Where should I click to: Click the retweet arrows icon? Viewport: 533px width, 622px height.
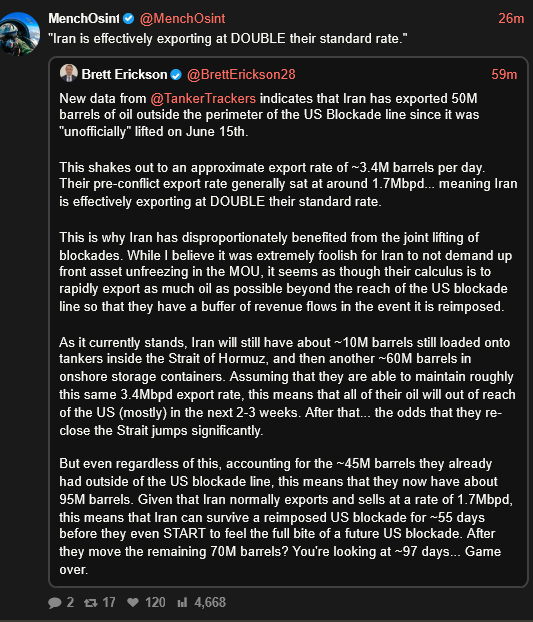click(91, 603)
